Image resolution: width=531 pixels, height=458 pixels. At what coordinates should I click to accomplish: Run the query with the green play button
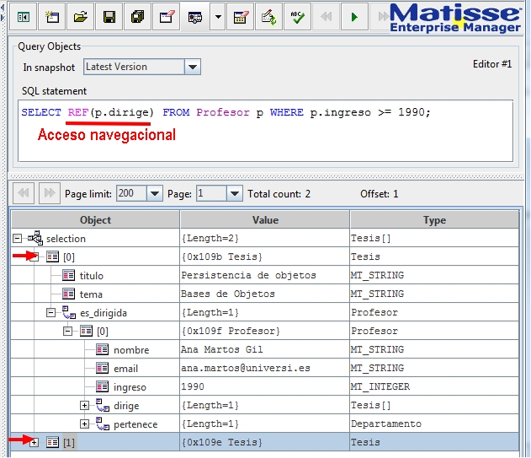click(355, 17)
